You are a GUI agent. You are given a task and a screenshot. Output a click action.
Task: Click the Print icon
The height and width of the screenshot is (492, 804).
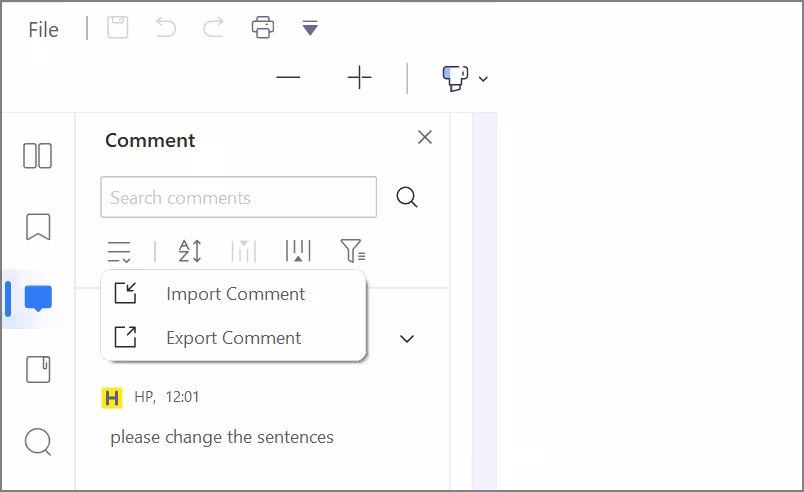(263, 28)
